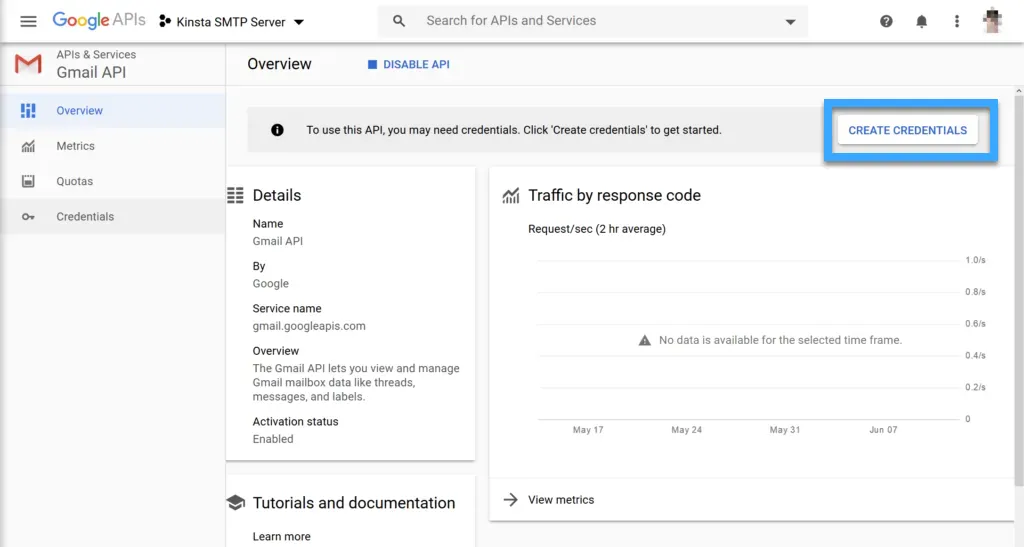Click the Metrics chart icon
This screenshot has width=1024, height=547.
point(28,146)
